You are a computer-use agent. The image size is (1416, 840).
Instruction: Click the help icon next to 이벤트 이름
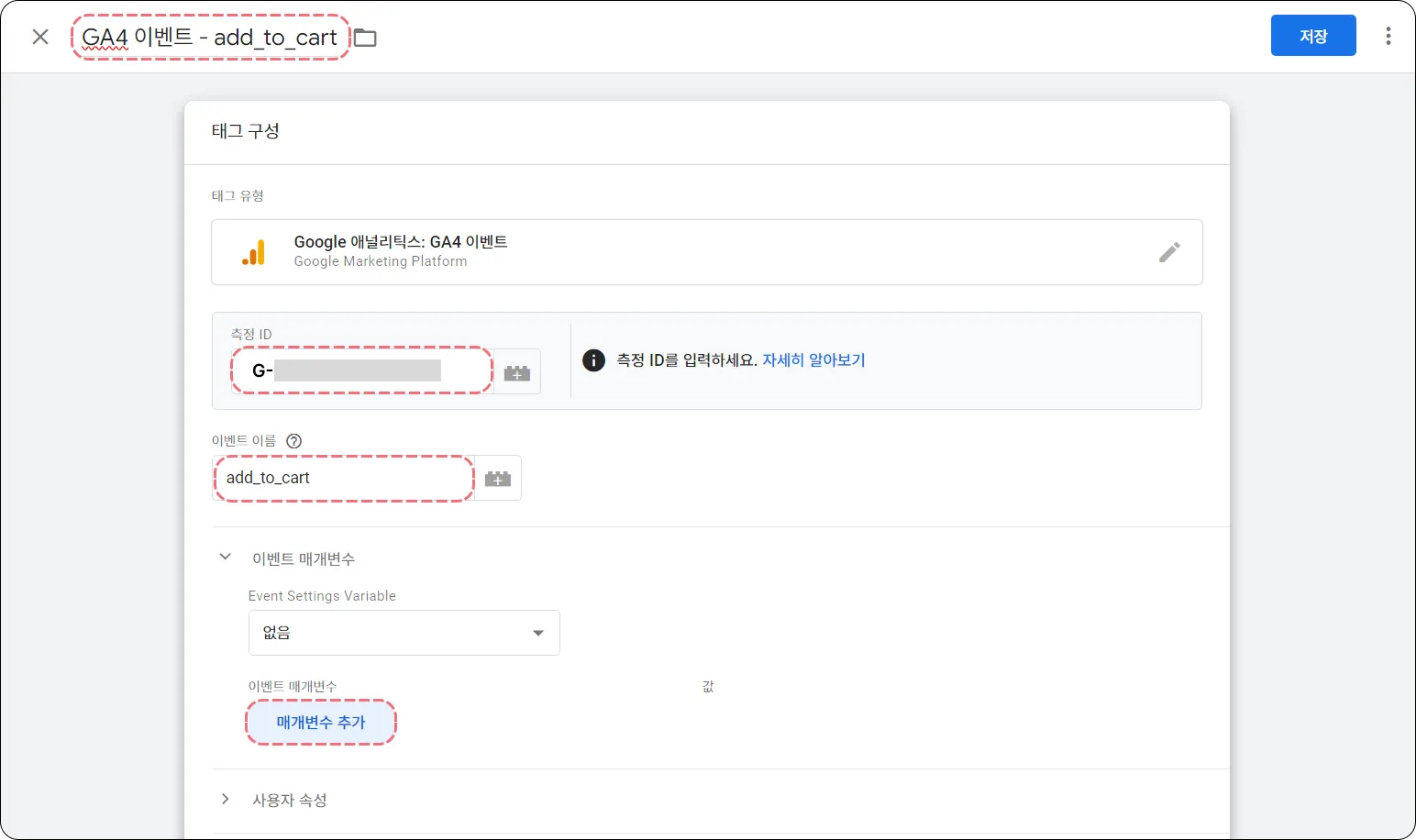pyautogui.click(x=293, y=441)
